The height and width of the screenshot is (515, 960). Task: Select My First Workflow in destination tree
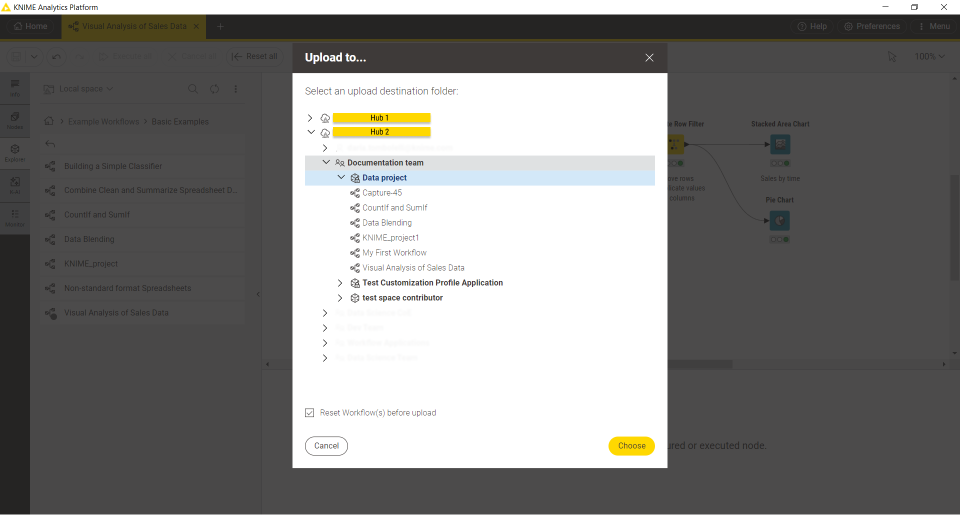[394, 253]
